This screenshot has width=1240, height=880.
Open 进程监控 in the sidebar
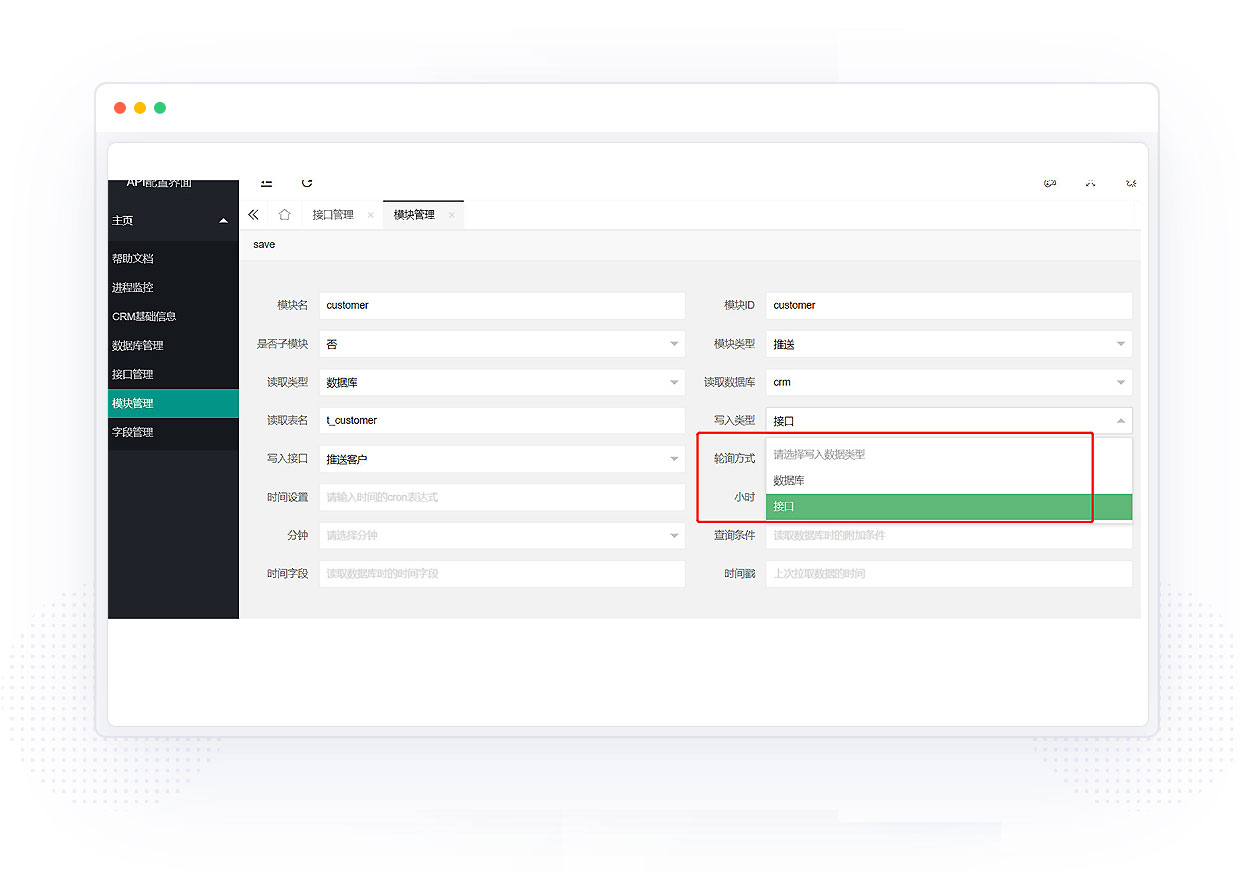tap(173, 287)
